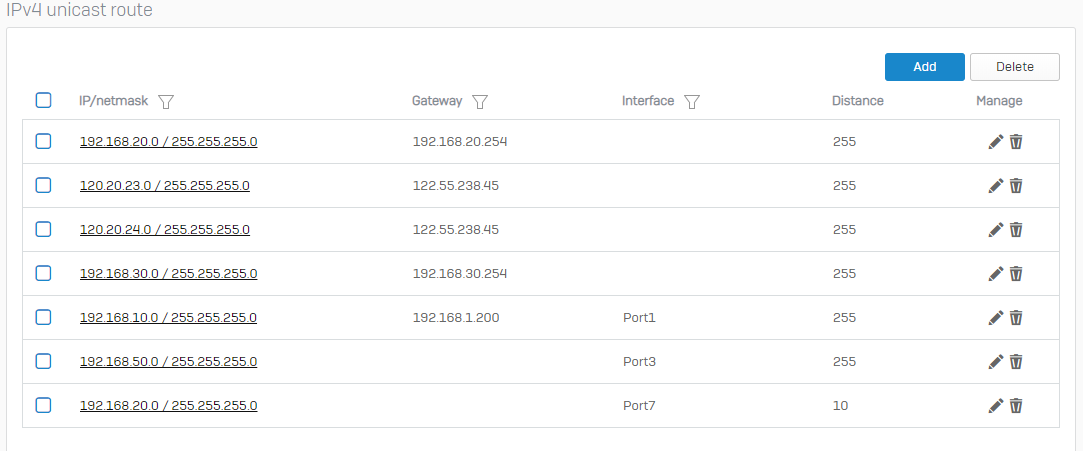The width and height of the screenshot is (1083, 451).
Task: Open the 192.168.30.0 / 255.255.255.0 link
Action: pos(169,274)
